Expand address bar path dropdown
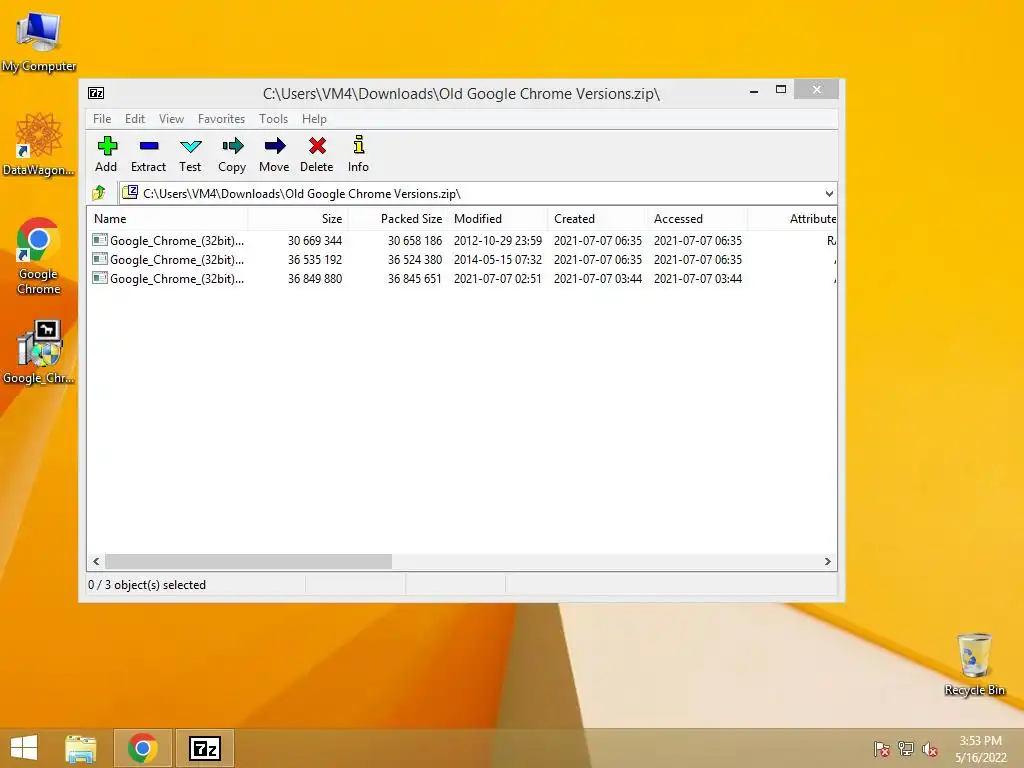Screen dimensions: 1024x768 pyautogui.click(x=829, y=193)
